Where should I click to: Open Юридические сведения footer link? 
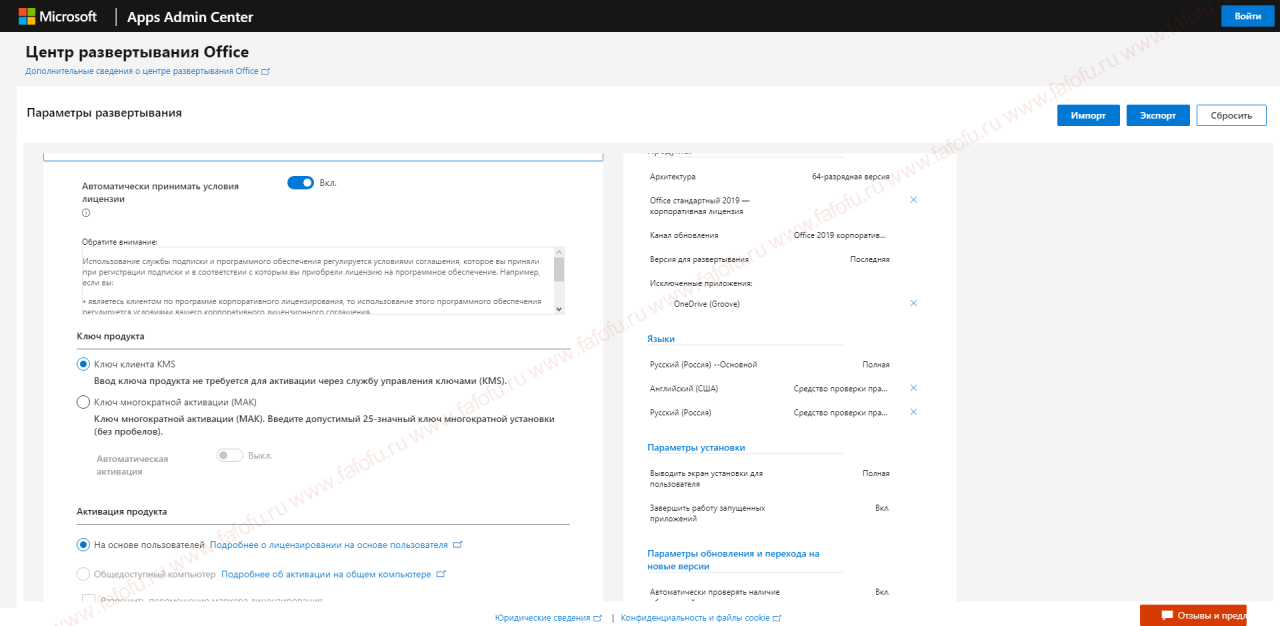click(548, 618)
